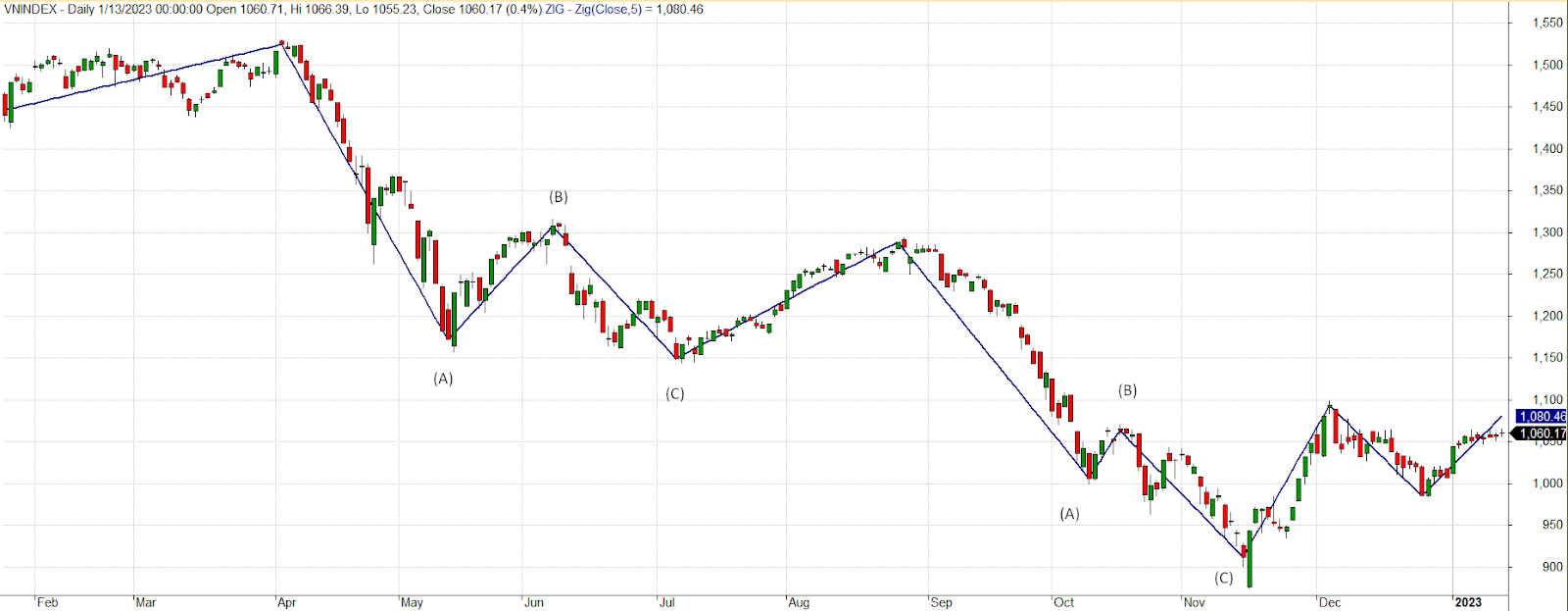Click the black 1,060.17 last price tag

1542,433
